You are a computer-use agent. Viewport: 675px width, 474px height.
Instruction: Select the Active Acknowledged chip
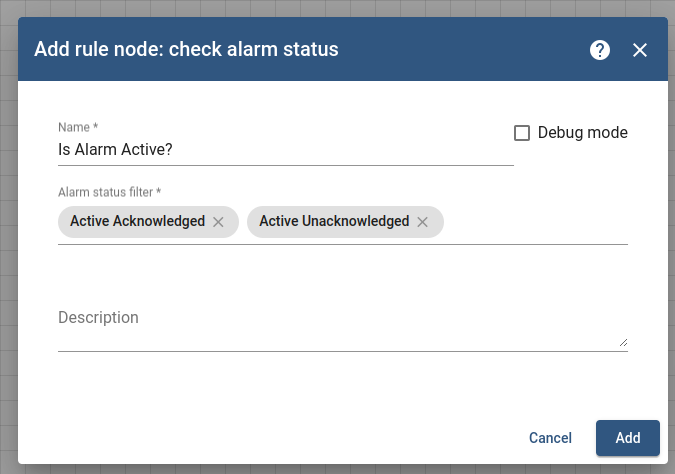(137, 221)
